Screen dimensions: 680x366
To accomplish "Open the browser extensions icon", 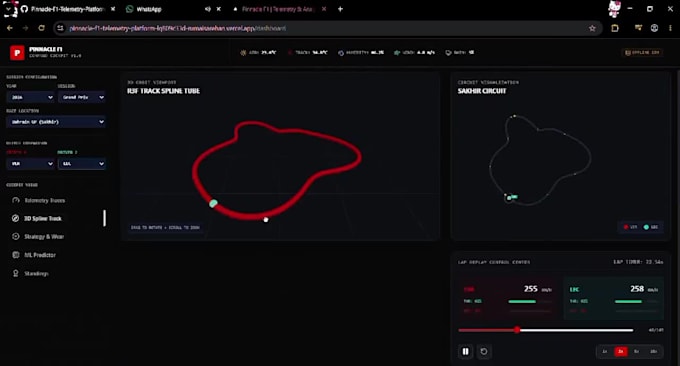I will pyautogui.click(x=615, y=28).
